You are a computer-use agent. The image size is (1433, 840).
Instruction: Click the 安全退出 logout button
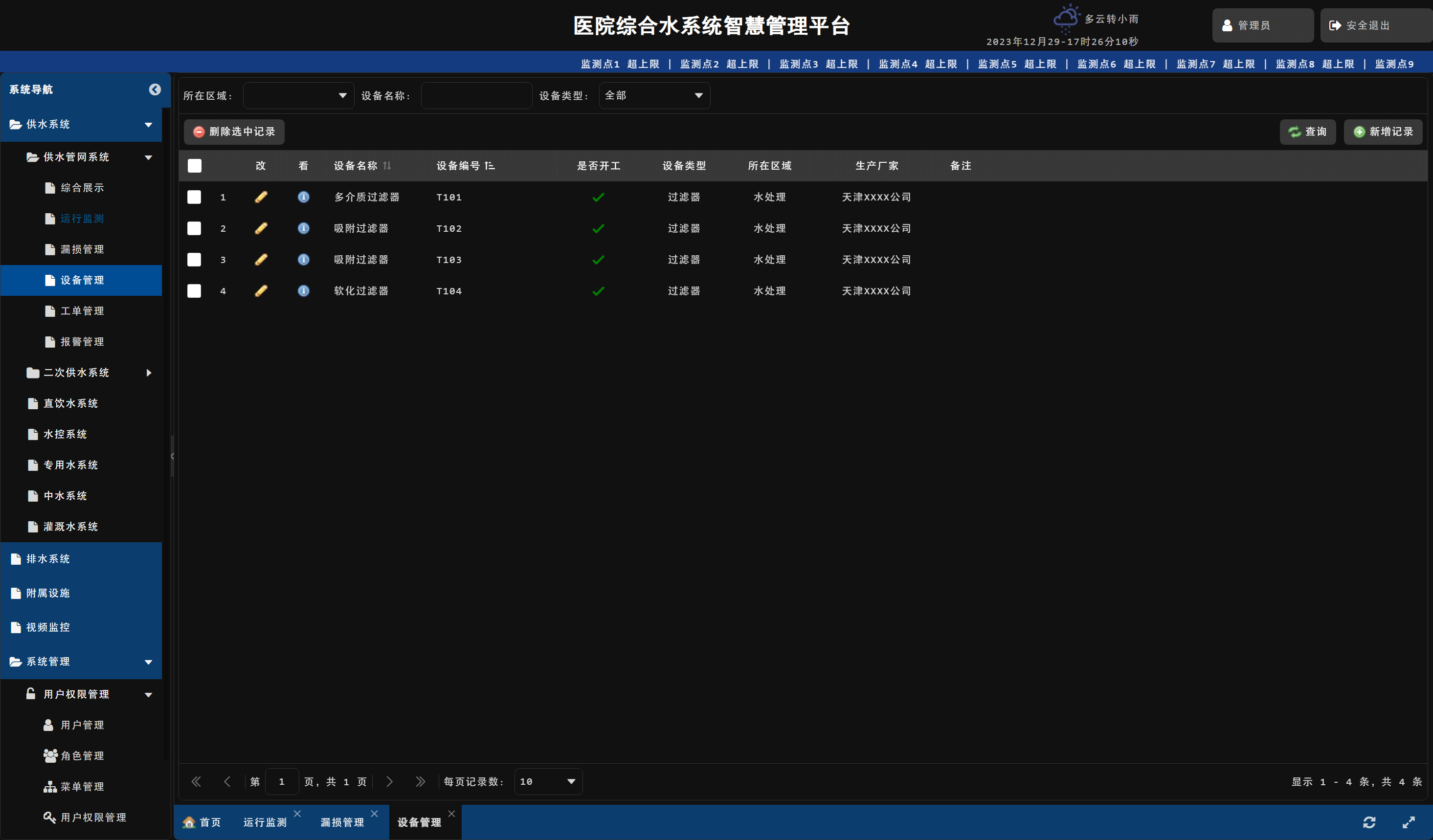pos(1376,25)
